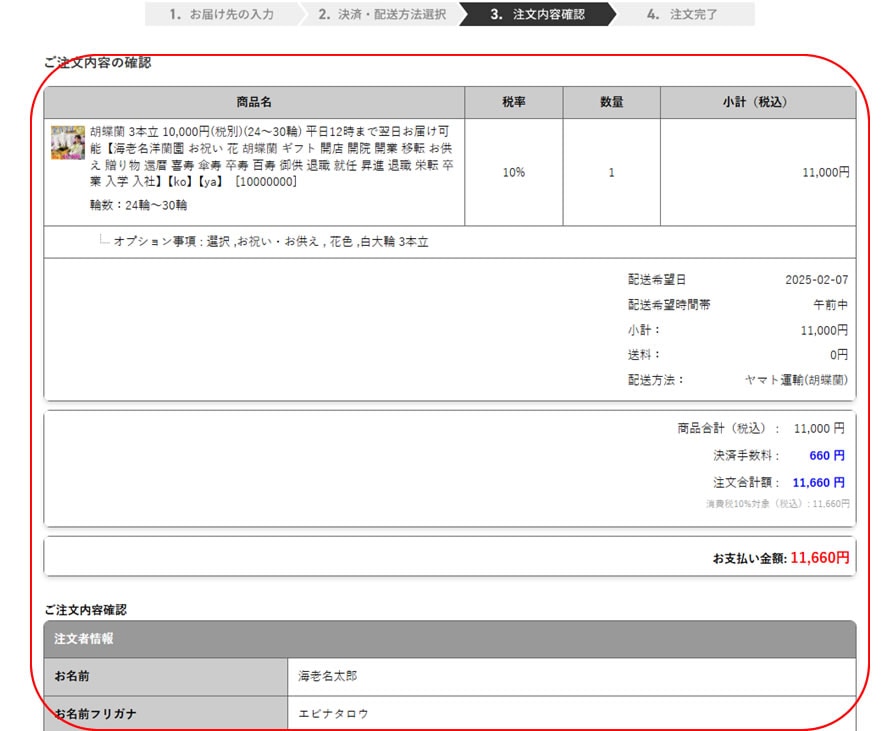The width and height of the screenshot is (887, 731).
Task: Click the 税率 column header
Action: coord(514,102)
